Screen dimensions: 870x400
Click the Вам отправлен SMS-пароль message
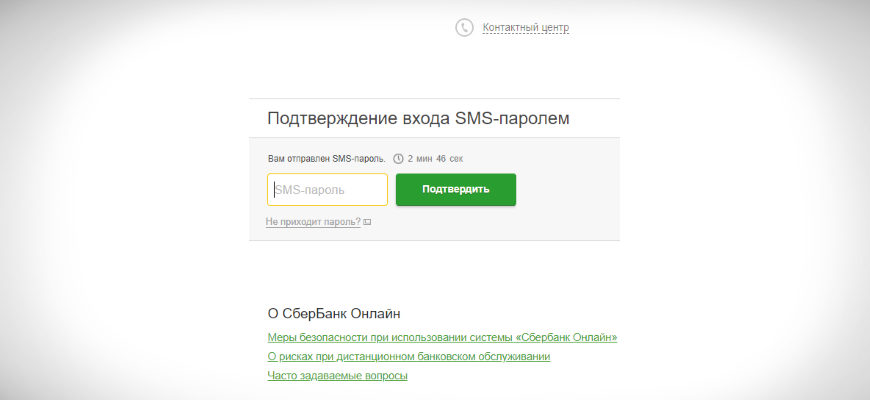(327, 159)
